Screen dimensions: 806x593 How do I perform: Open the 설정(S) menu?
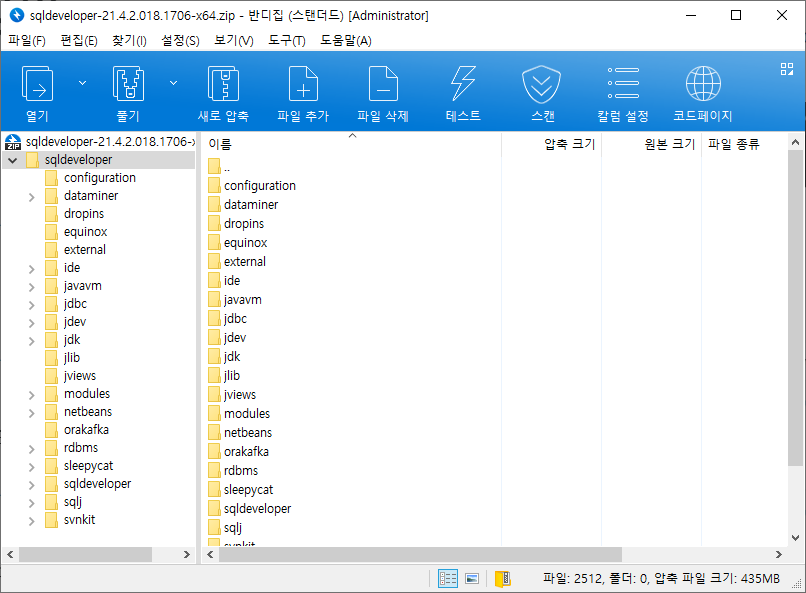coord(180,41)
